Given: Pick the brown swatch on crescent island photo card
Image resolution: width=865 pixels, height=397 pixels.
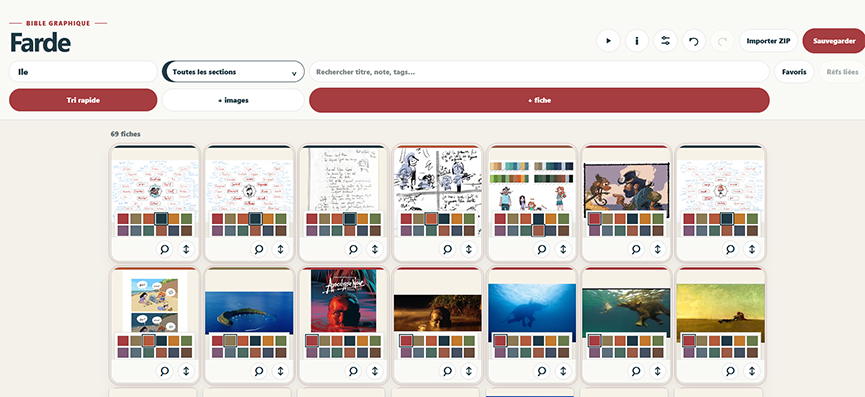Looking at the screenshot, I should [x=281, y=352].
